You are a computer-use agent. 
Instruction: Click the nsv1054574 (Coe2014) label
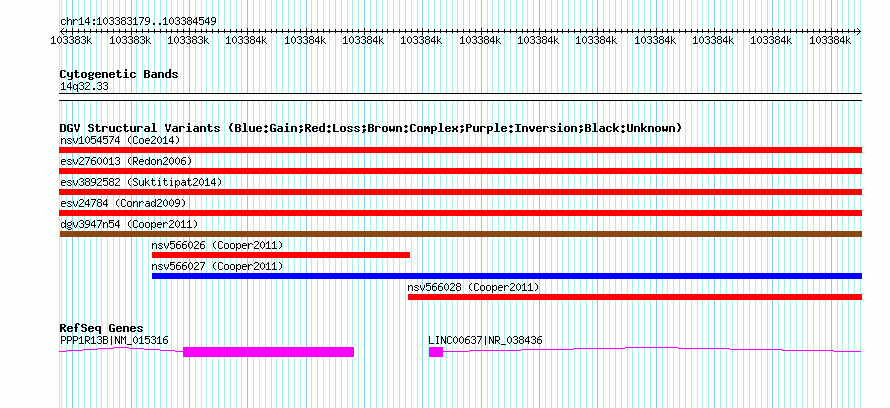[x=120, y=140]
